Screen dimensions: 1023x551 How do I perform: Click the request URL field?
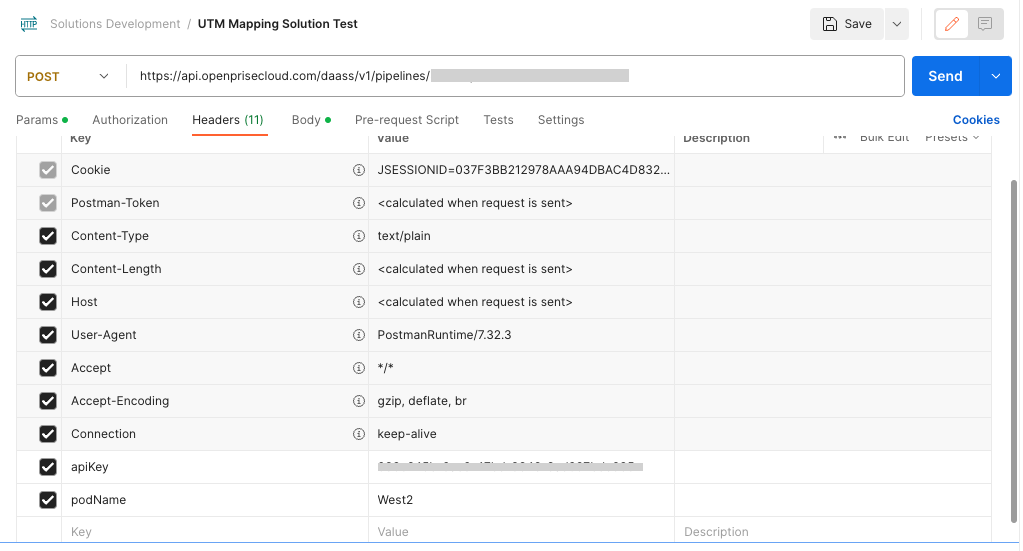(515, 76)
